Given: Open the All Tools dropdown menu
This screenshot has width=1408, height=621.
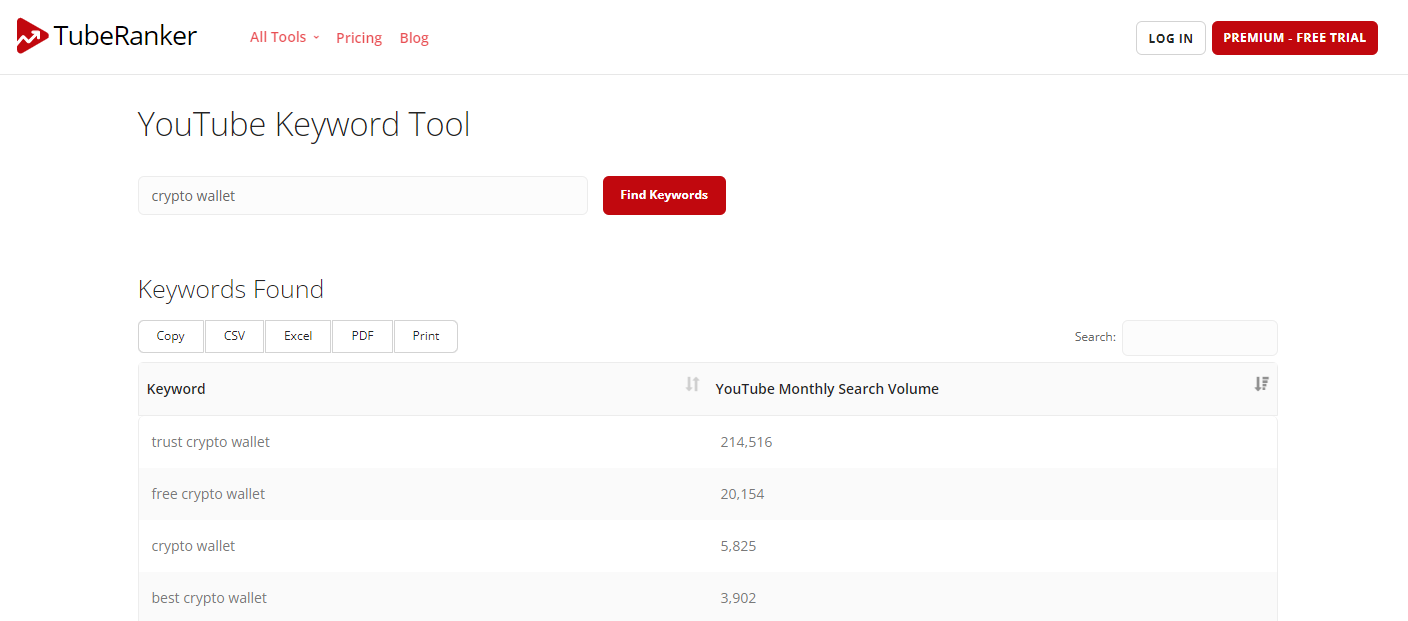Looking at the screenshot, I should tap(284, 37).
